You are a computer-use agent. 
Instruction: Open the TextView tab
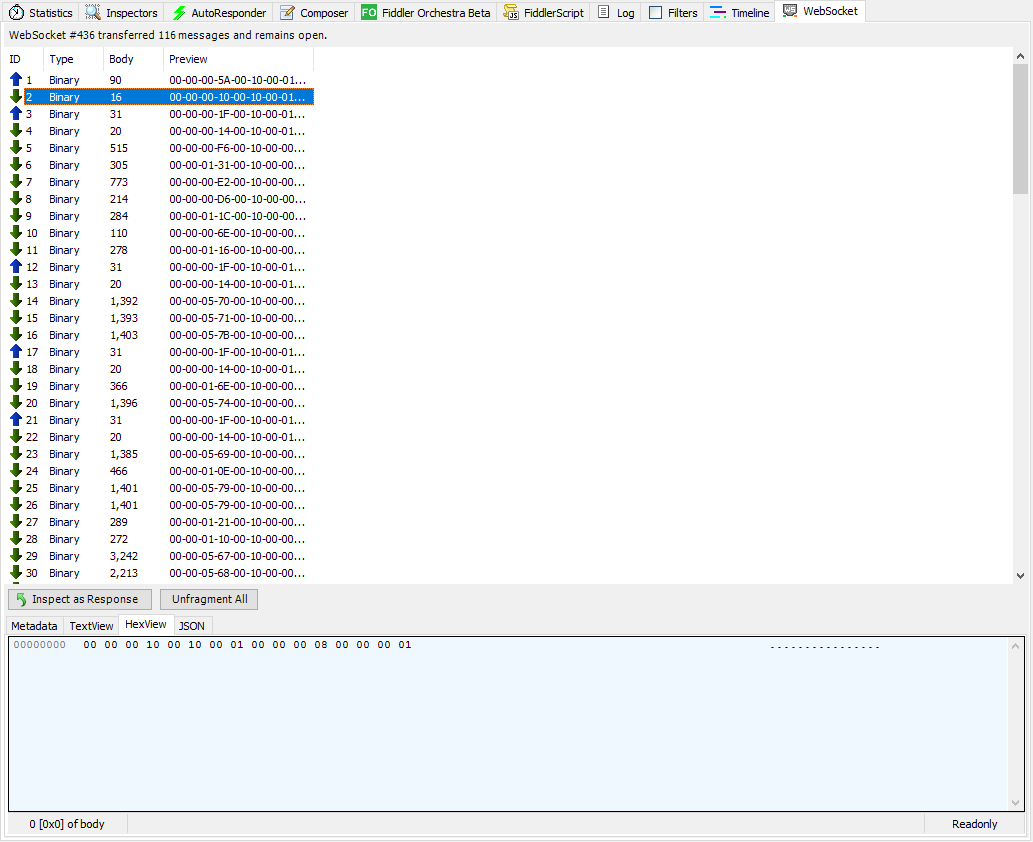[x=91, y=626]
